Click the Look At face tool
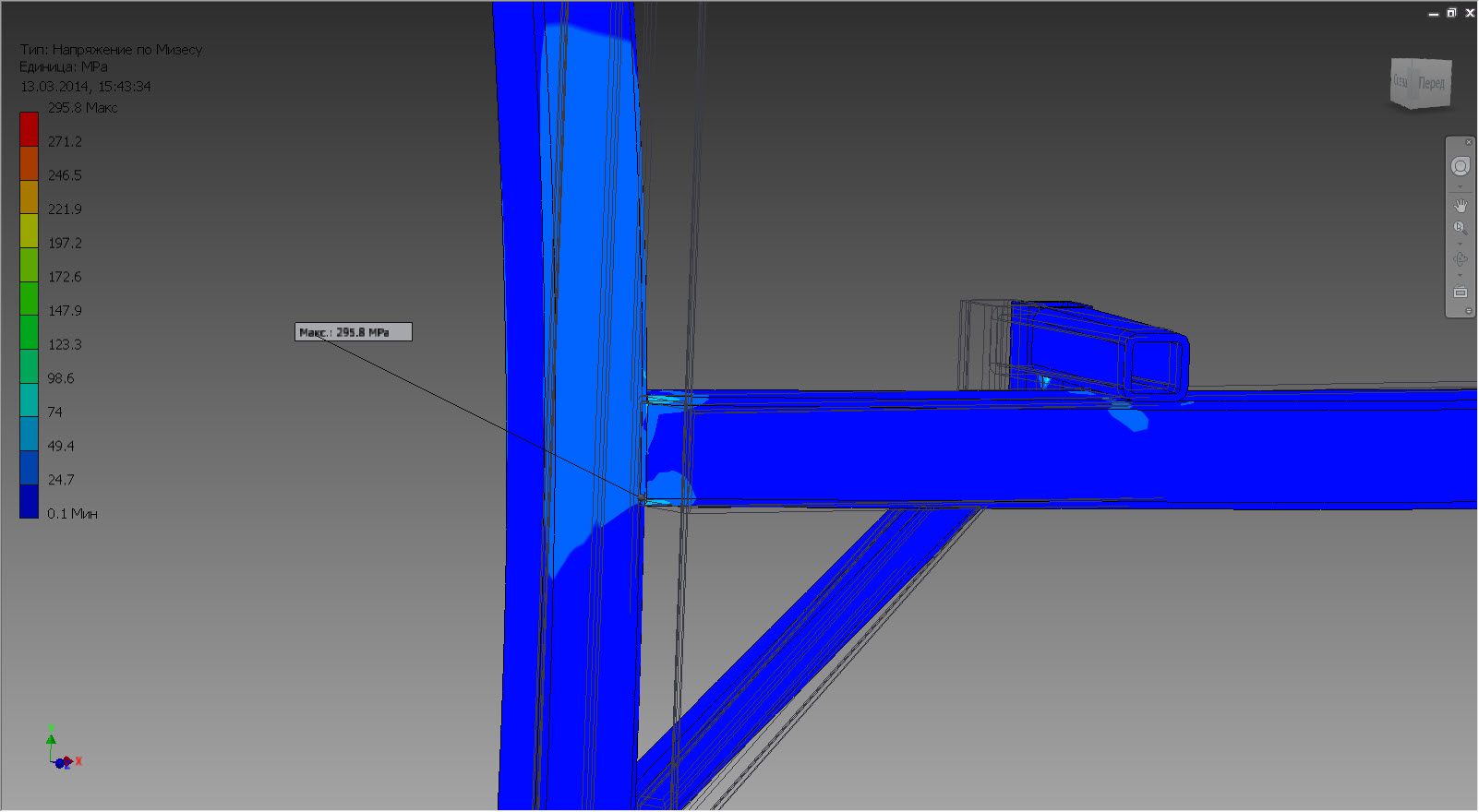This screenshot has width=1479, height=812. [x=1460, y=293]
